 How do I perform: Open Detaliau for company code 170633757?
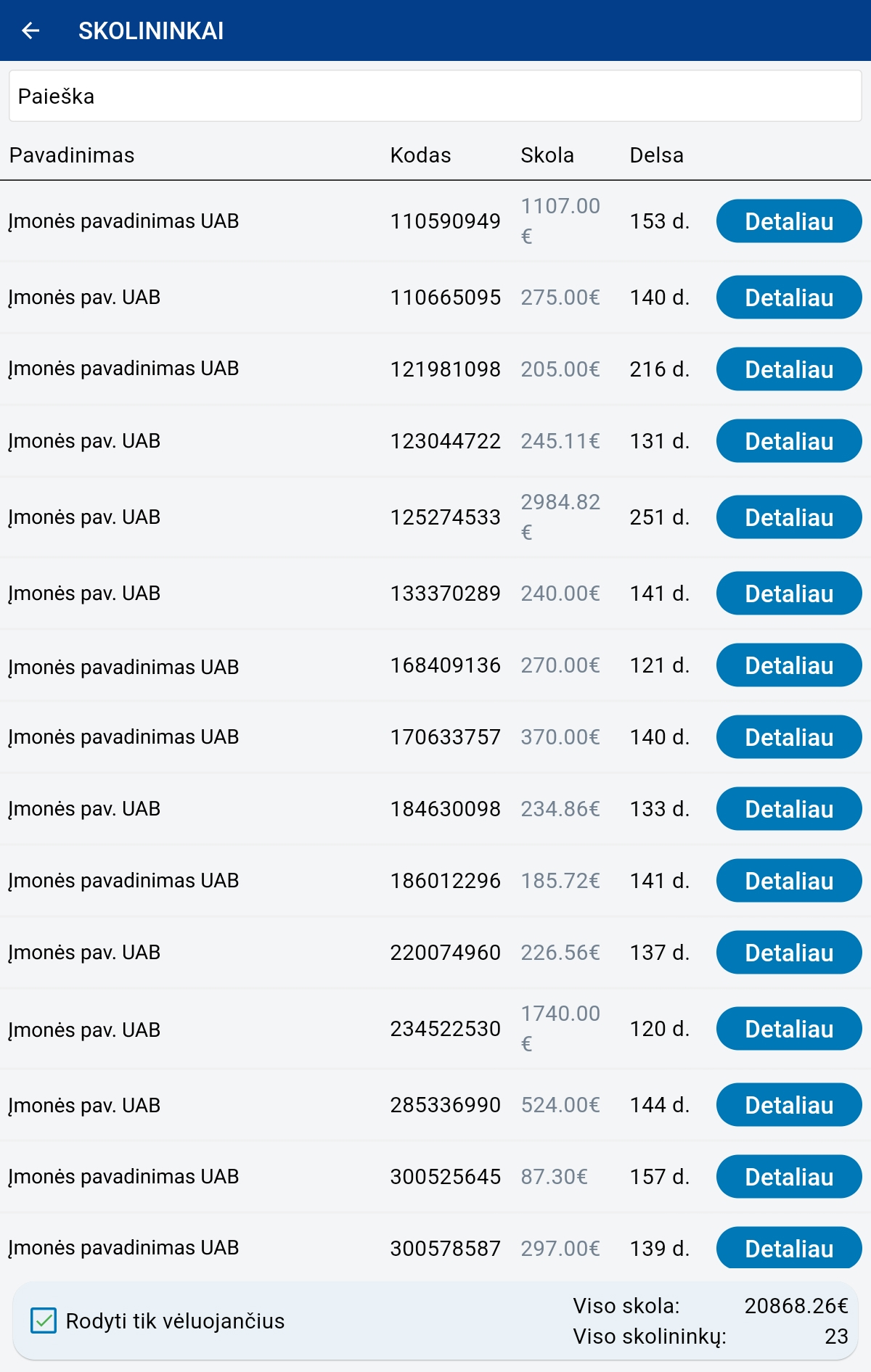coord(789,737)
